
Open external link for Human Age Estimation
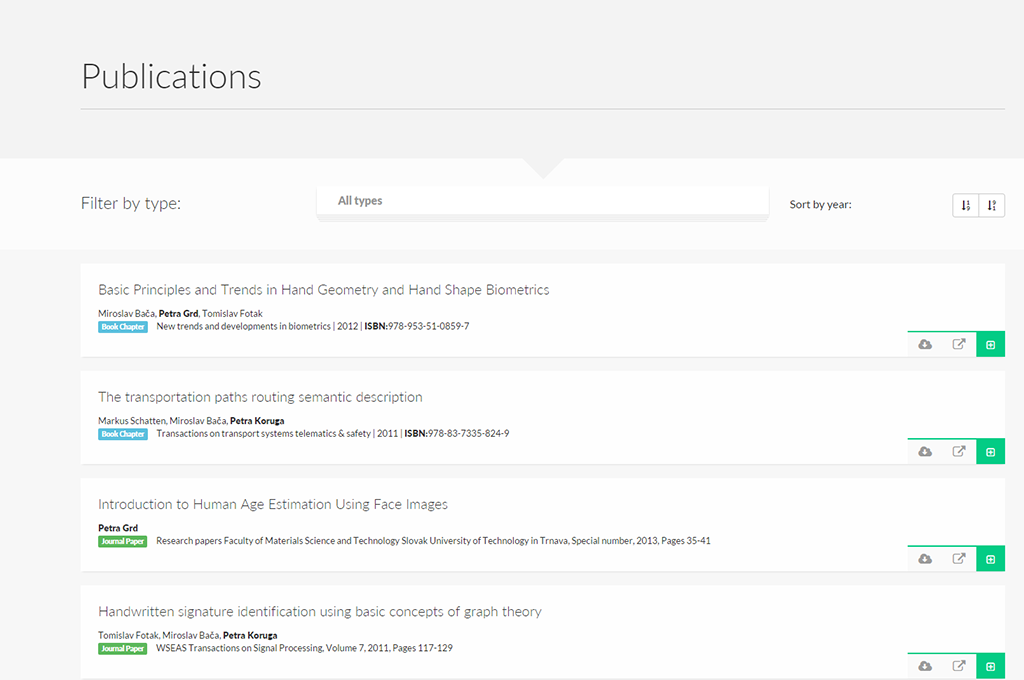[958, 559]
